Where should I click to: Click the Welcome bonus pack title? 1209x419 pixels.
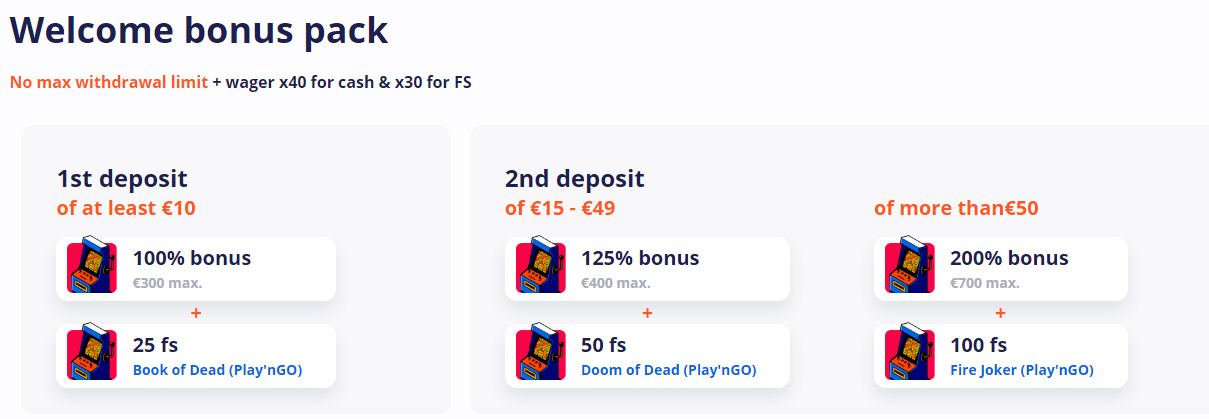click(199, 29)
